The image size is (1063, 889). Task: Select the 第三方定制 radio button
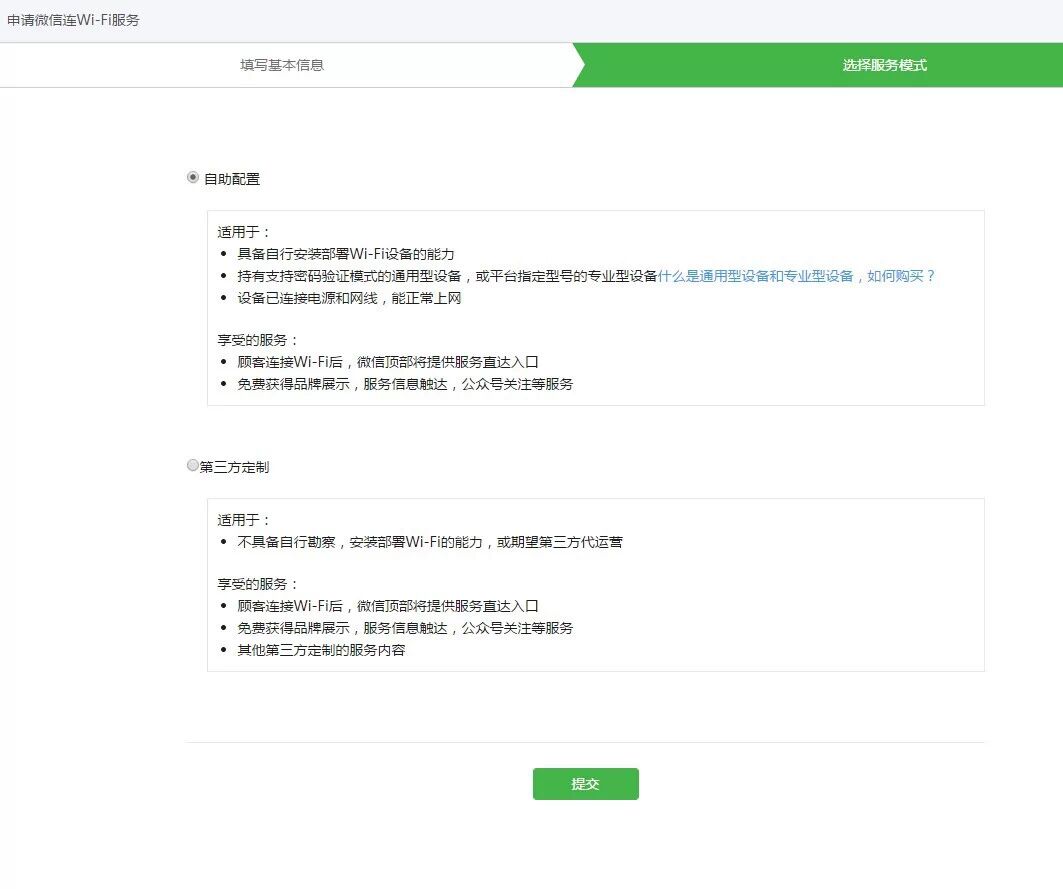point(193,465)
